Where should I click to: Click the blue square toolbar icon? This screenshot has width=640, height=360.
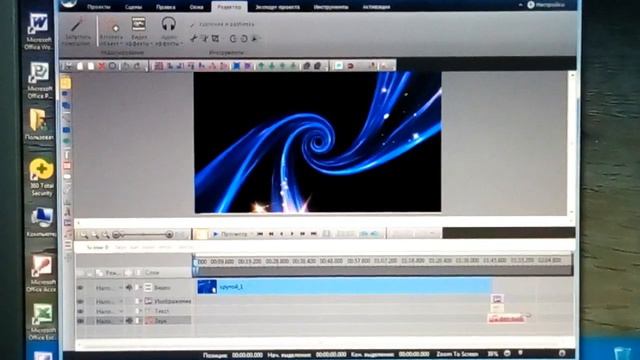click(x=236, y=66)
